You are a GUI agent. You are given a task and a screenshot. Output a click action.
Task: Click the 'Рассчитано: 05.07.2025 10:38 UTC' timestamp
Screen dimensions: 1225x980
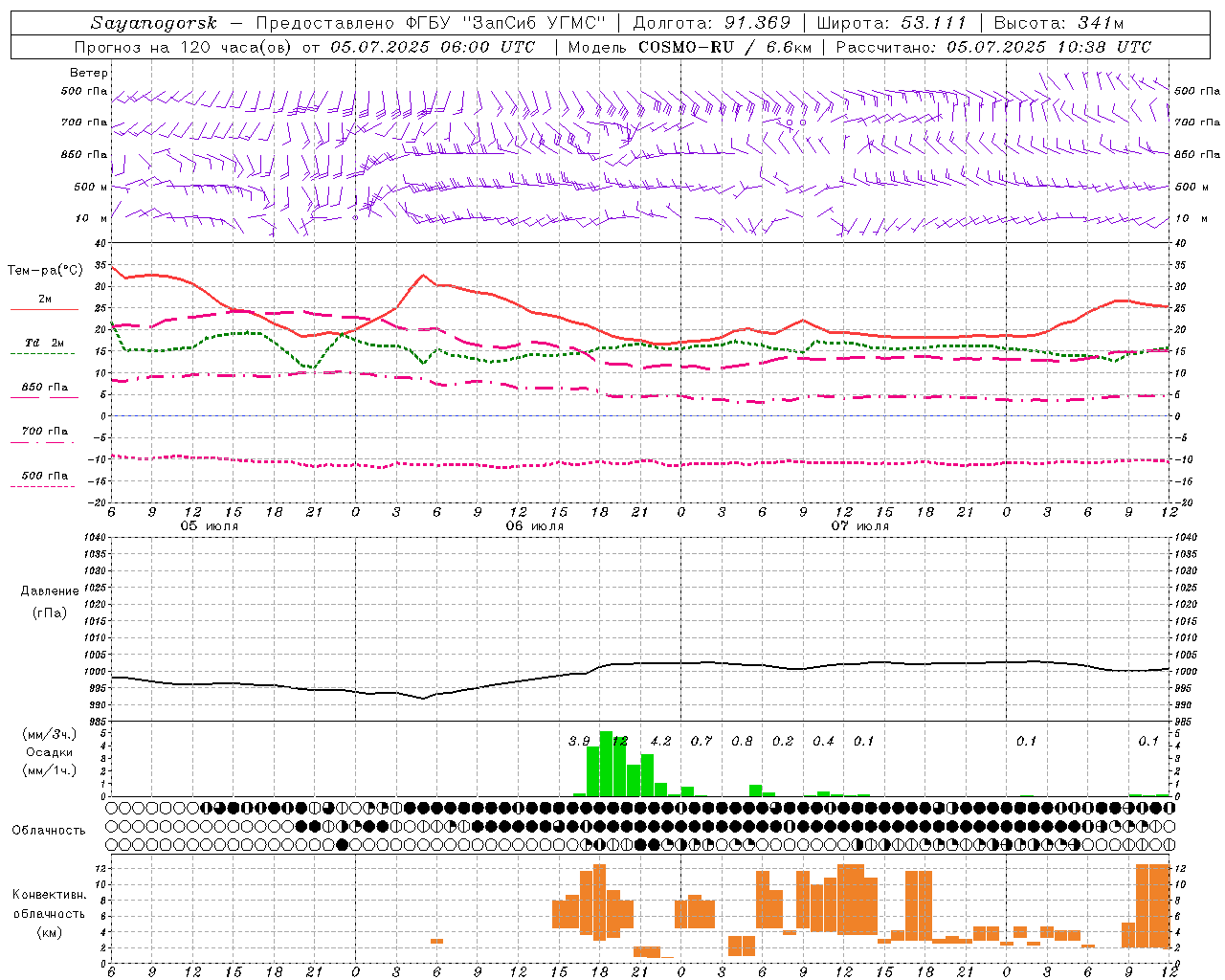(993, 47)
